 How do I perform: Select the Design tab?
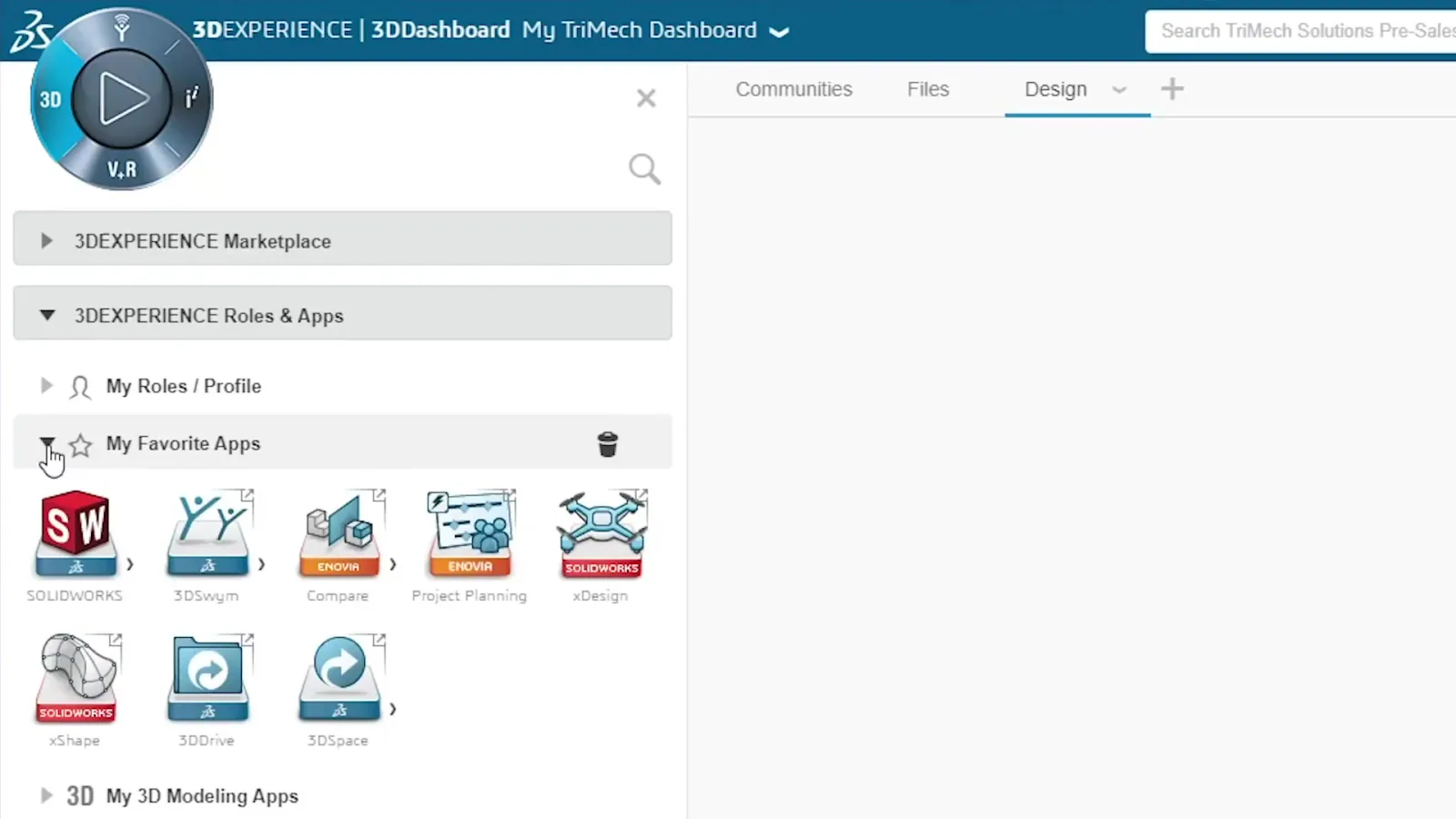1056,89
